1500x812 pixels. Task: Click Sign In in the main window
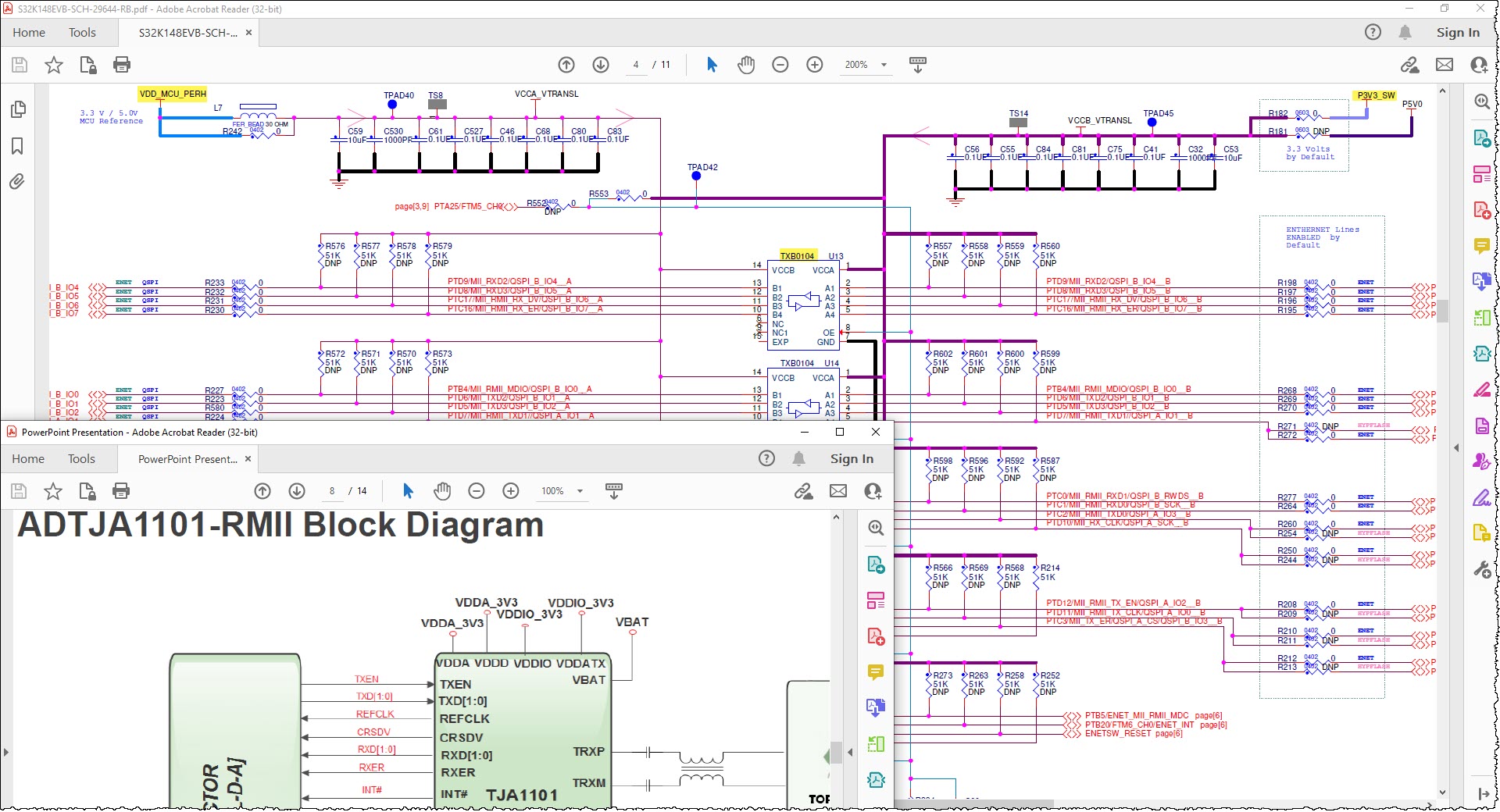point(1457,33)
